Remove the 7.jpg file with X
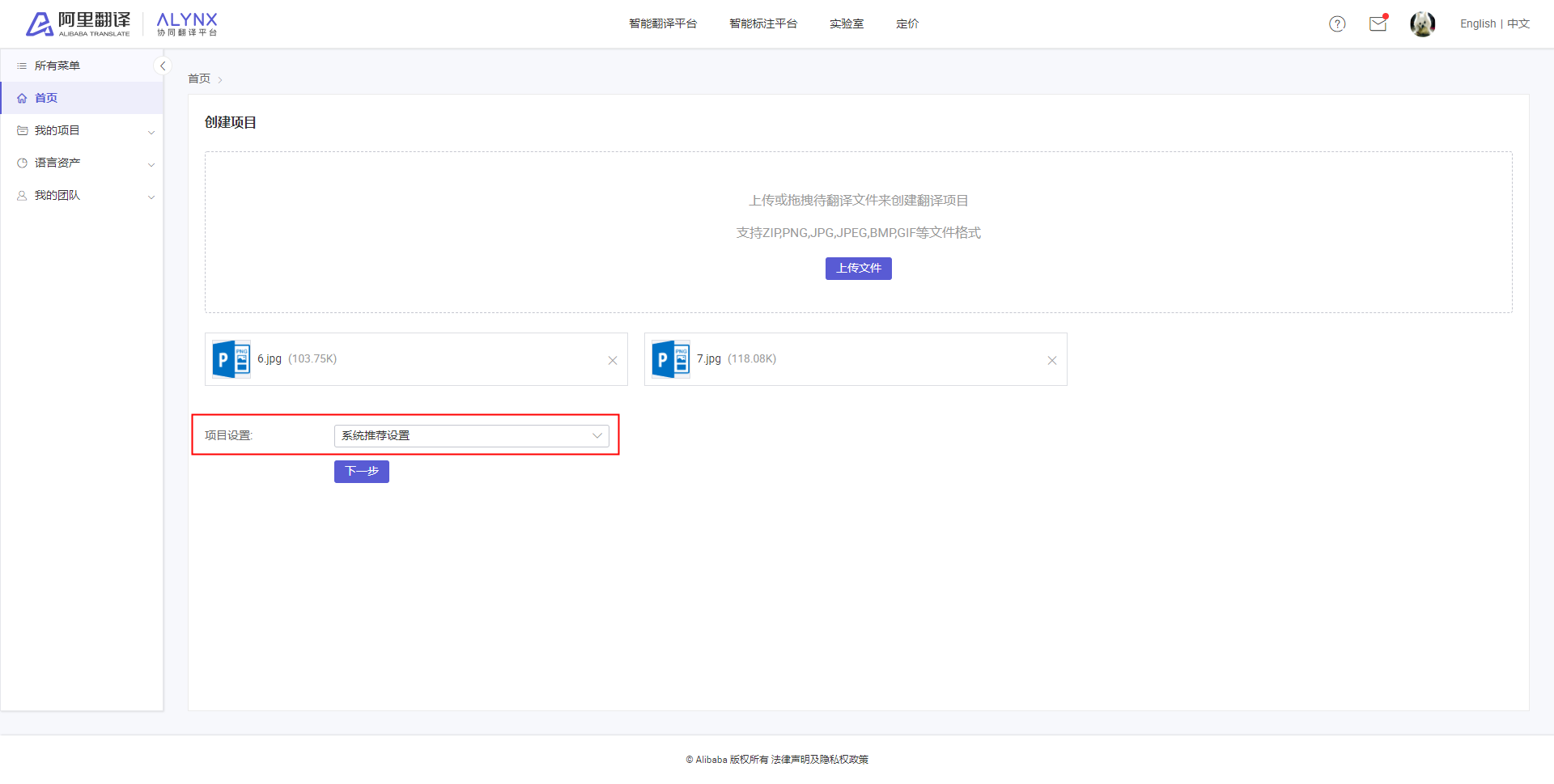Image resolution: width=1554 pixels, height=784 pixels. [x=1052, y=361]
